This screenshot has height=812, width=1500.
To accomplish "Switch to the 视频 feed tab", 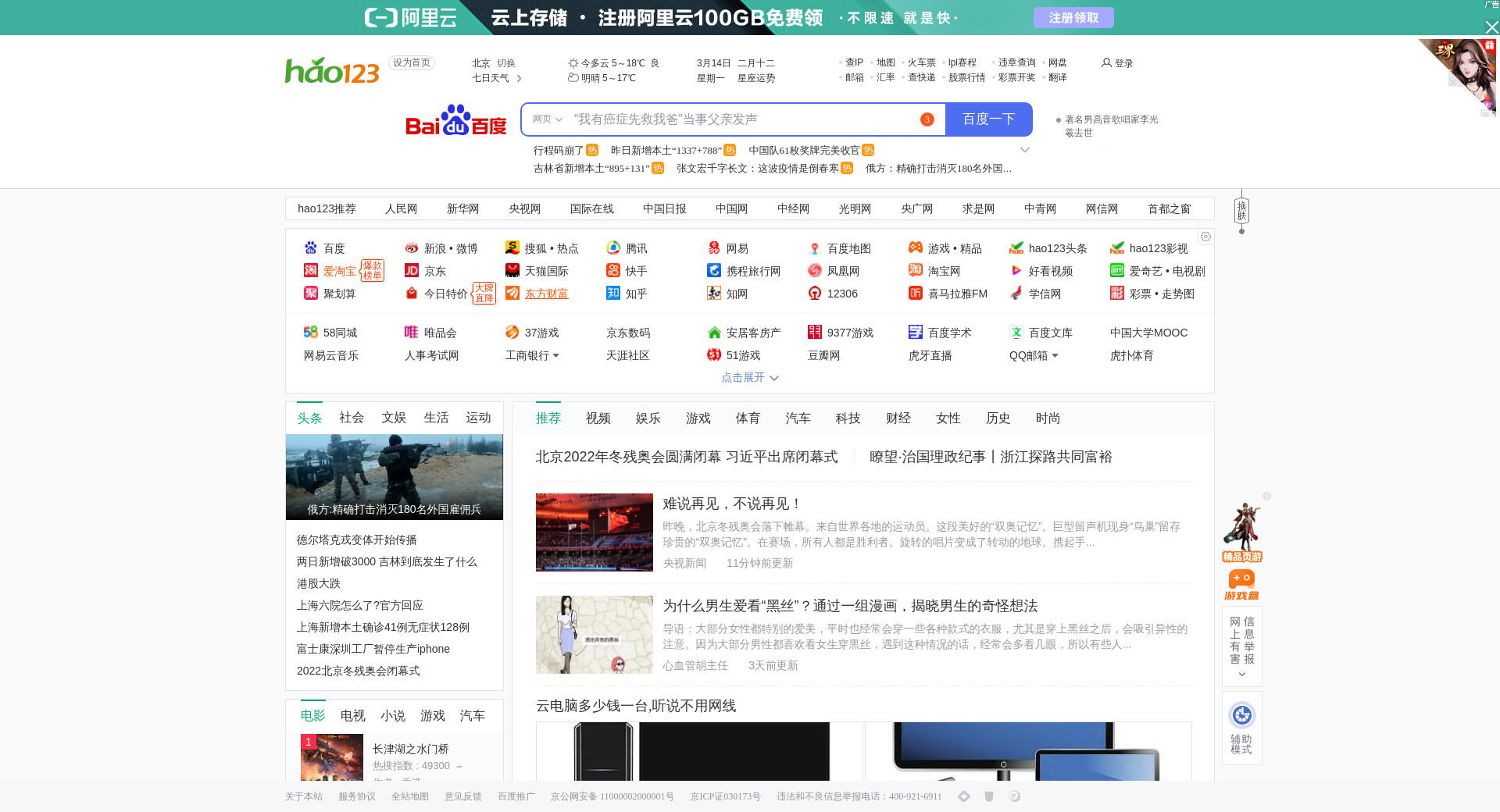I will tap(598, 418).
